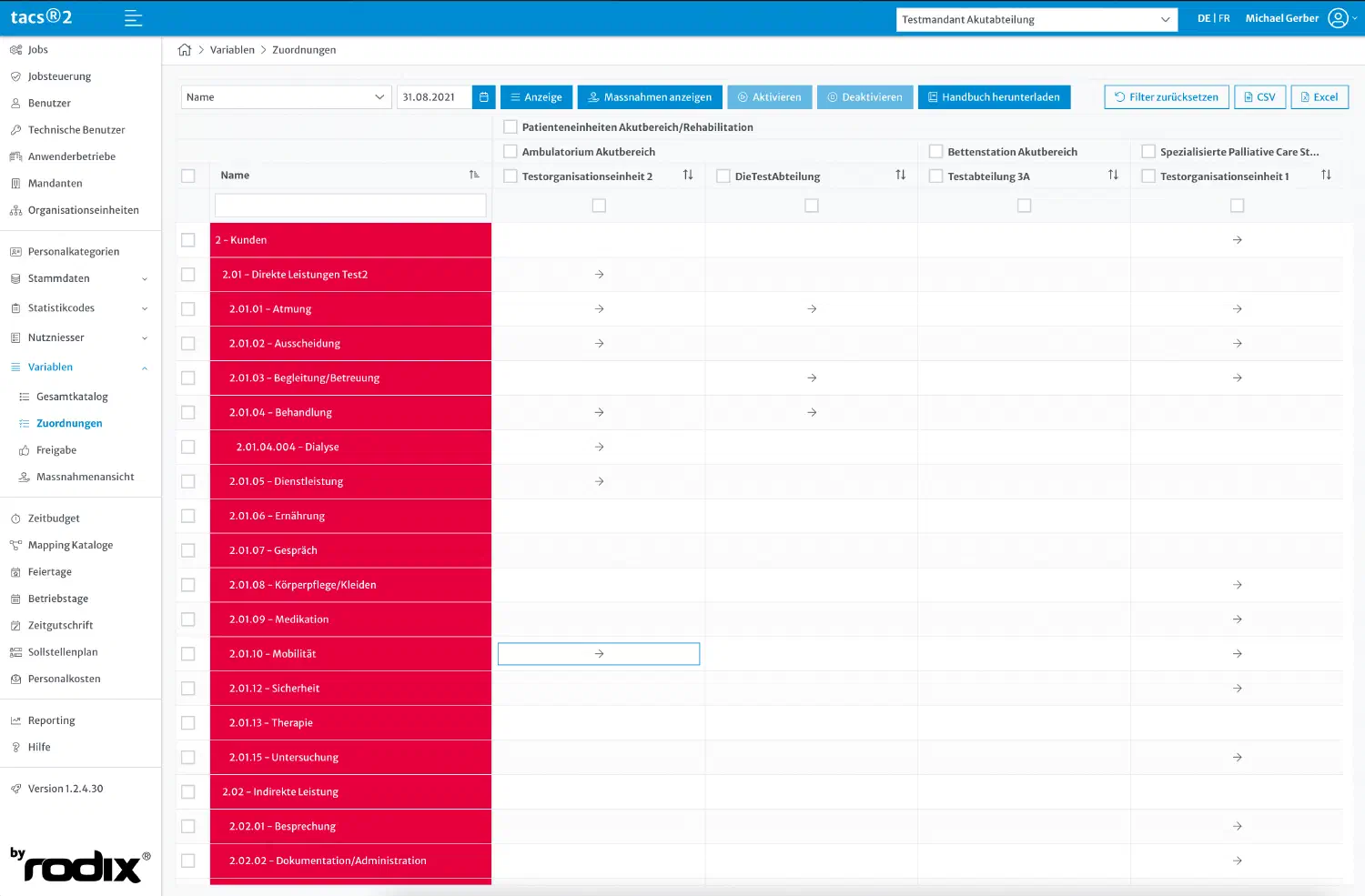1365x896 pixels.
Task: Toggle sort order for Testabteilung 3A column
Action: point(1114,175)
